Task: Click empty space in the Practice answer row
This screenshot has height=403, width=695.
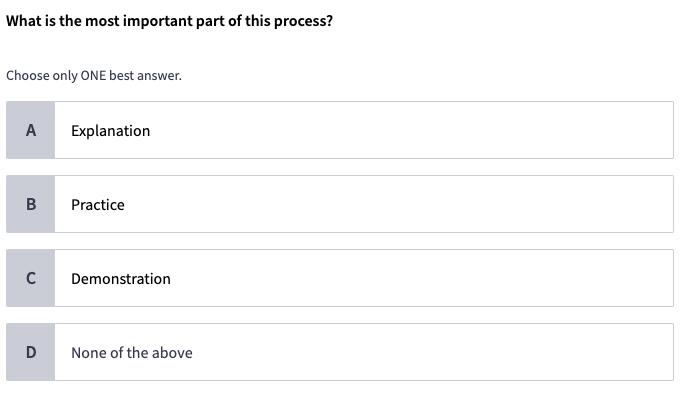Action: coord(399,204)
